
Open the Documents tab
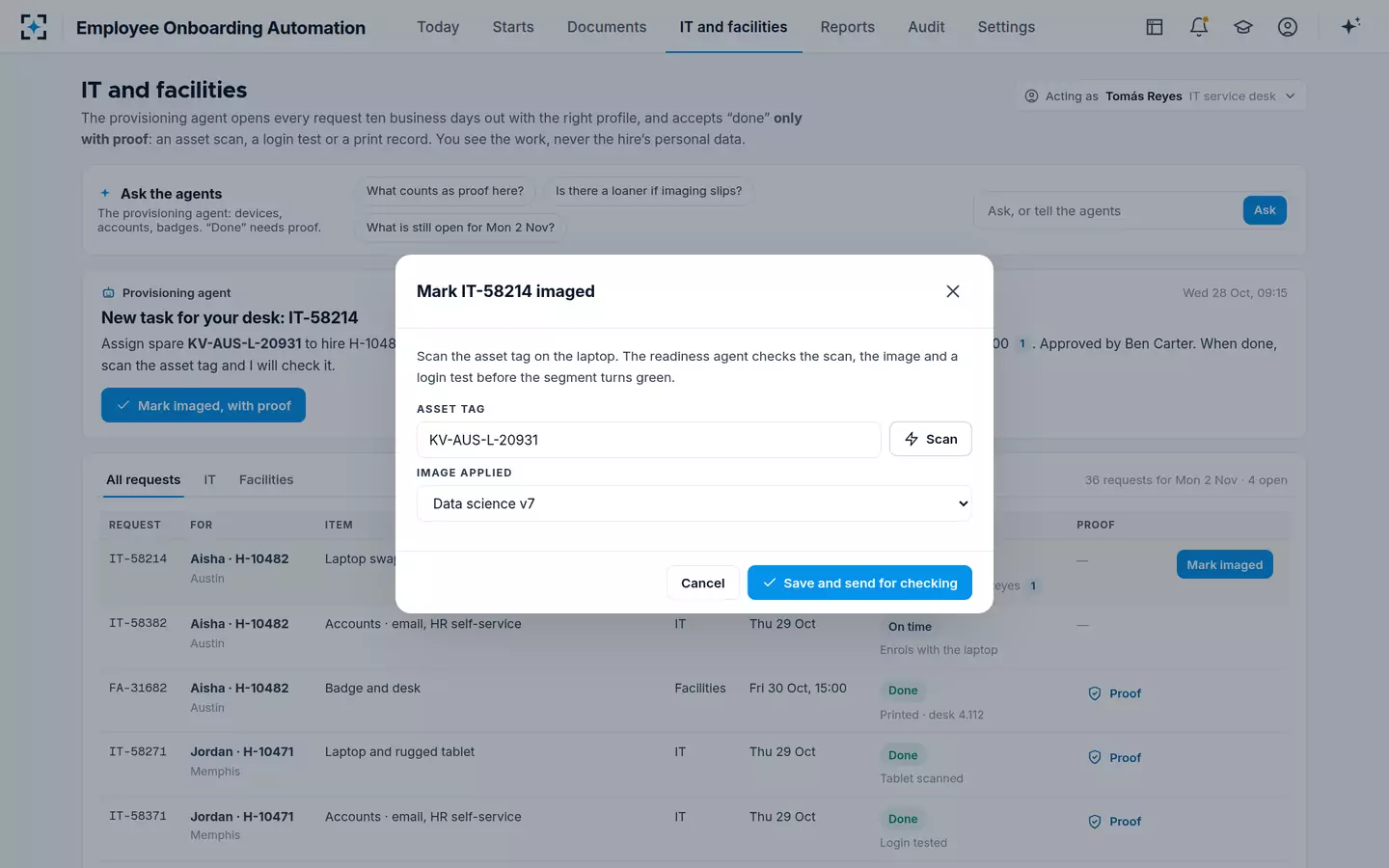point(607,27)
